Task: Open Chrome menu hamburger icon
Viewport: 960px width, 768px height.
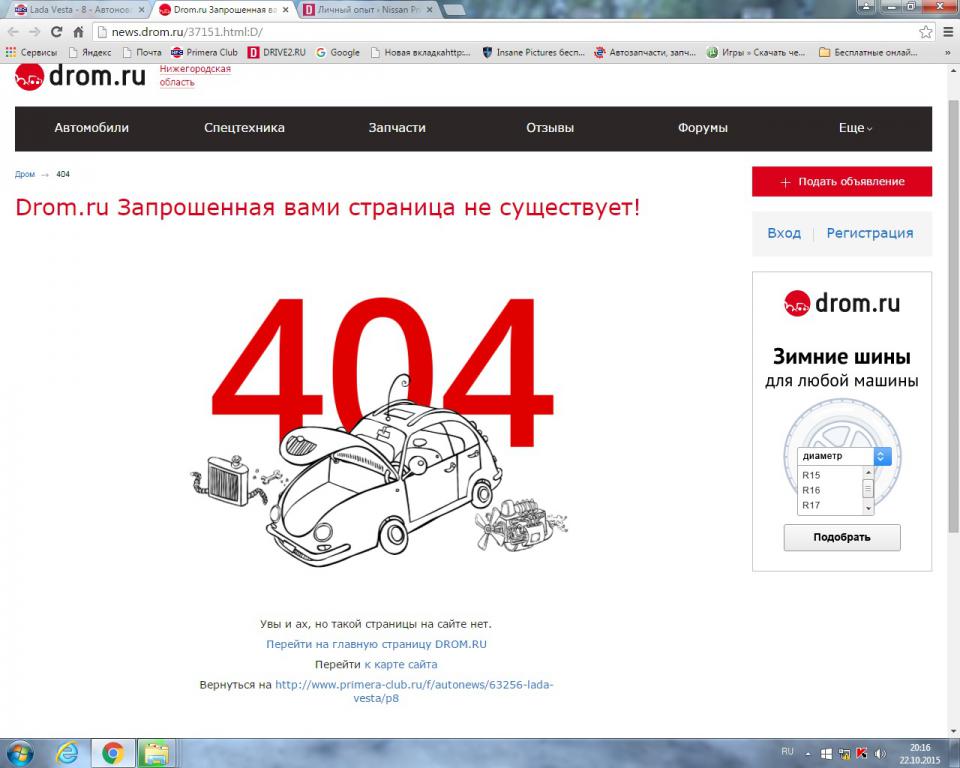Action: (948, 32)
